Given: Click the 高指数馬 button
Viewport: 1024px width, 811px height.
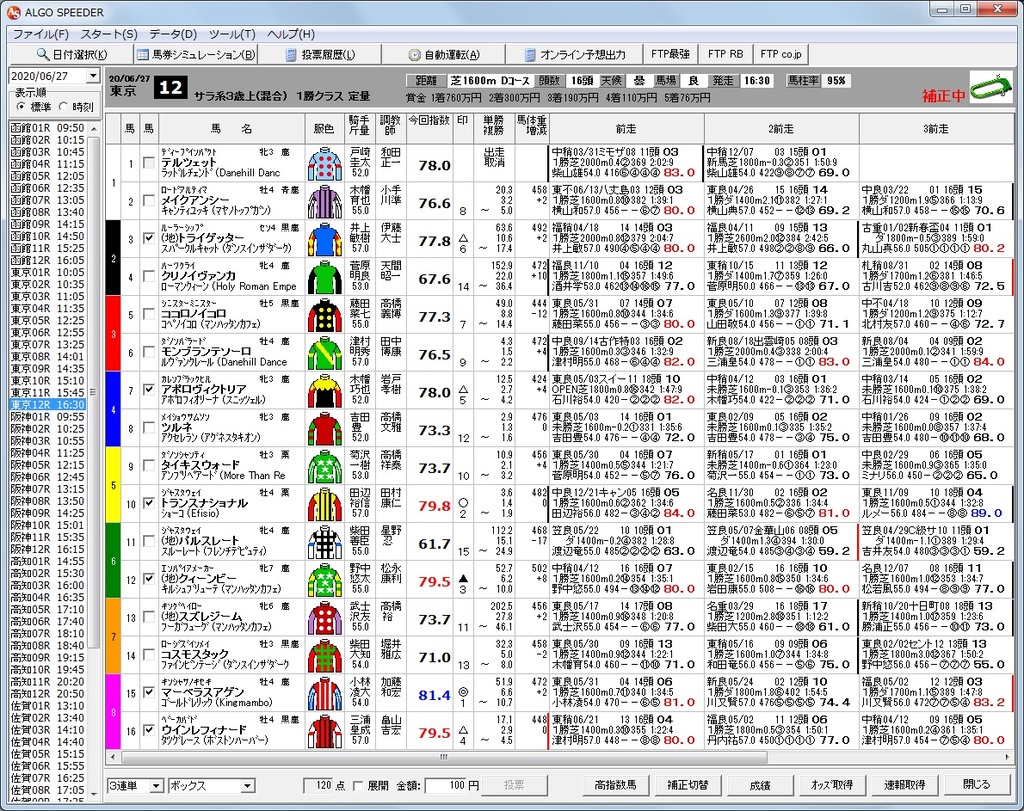Looking at the screenshot, I should point(615,785).
